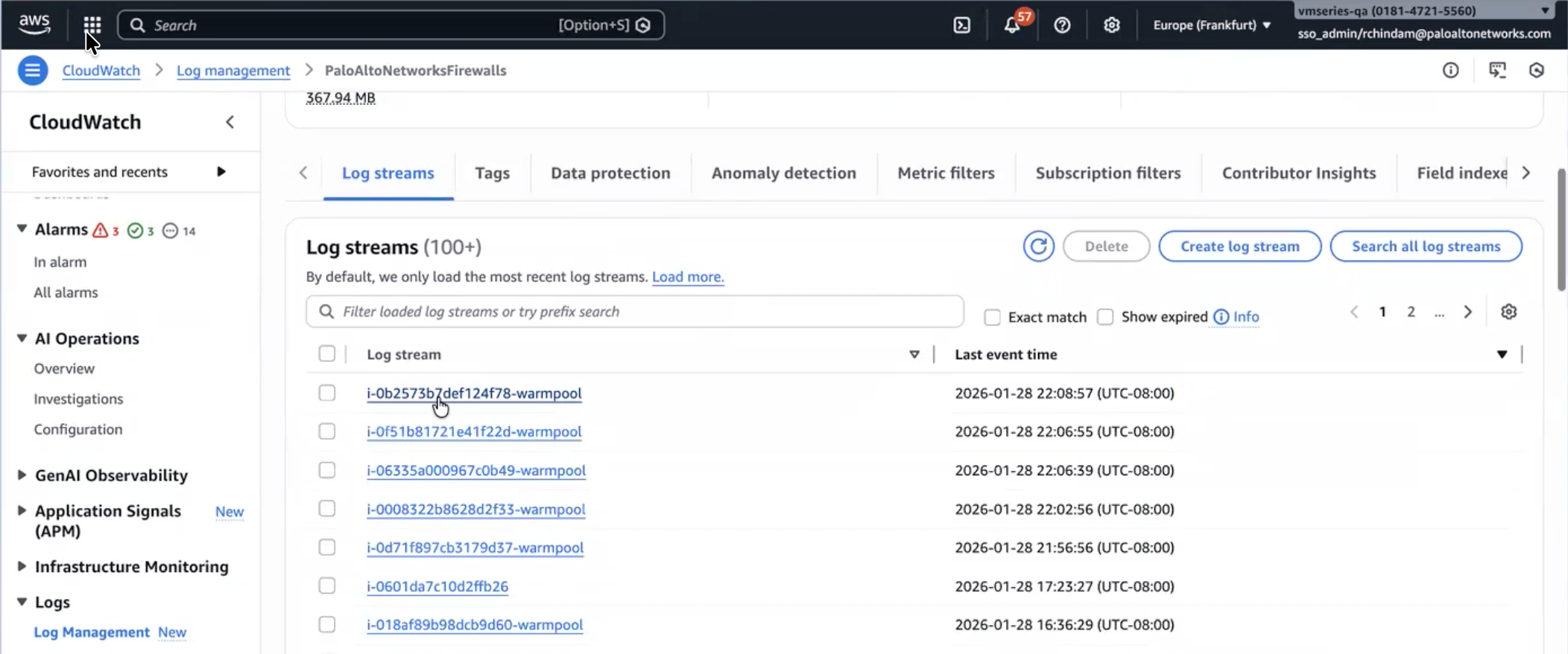
Task: Open the AWS services grid menu
Action: [x=92, y=25]
